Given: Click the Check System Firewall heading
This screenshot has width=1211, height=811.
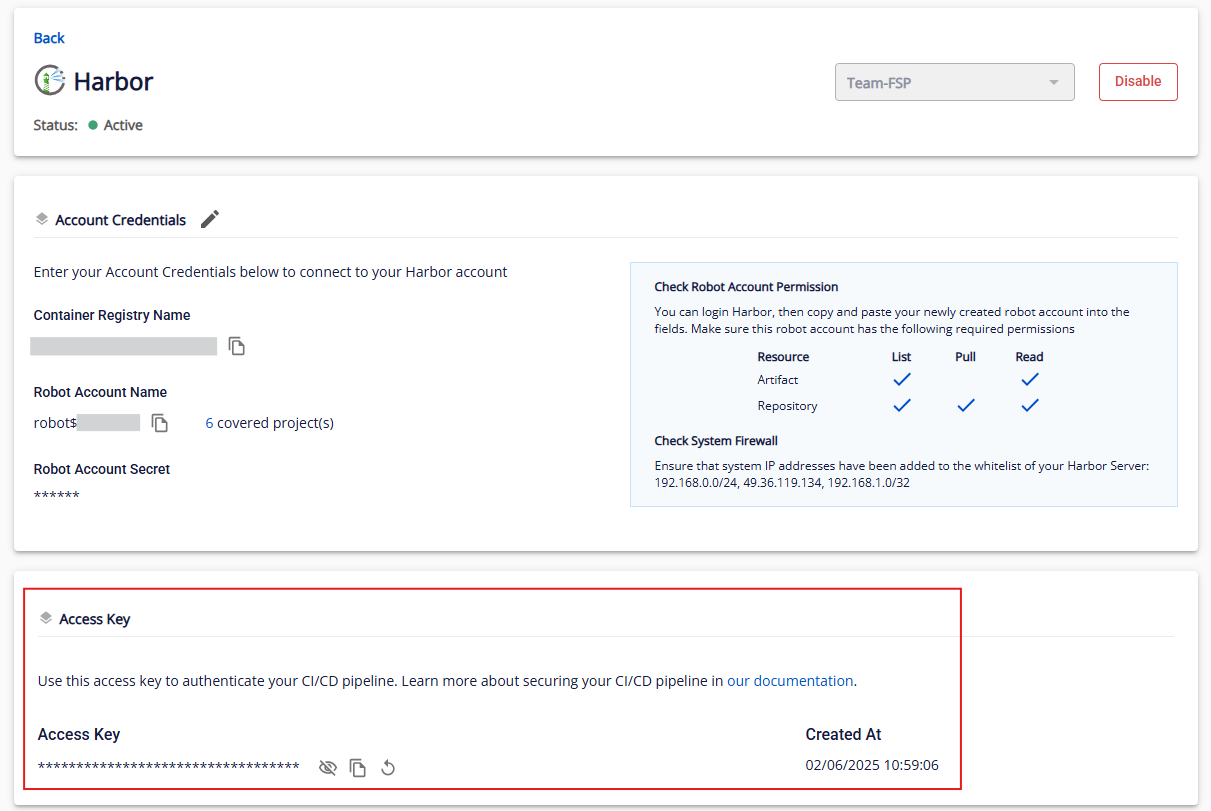Looking at the screenshot, I should (716, 441).
